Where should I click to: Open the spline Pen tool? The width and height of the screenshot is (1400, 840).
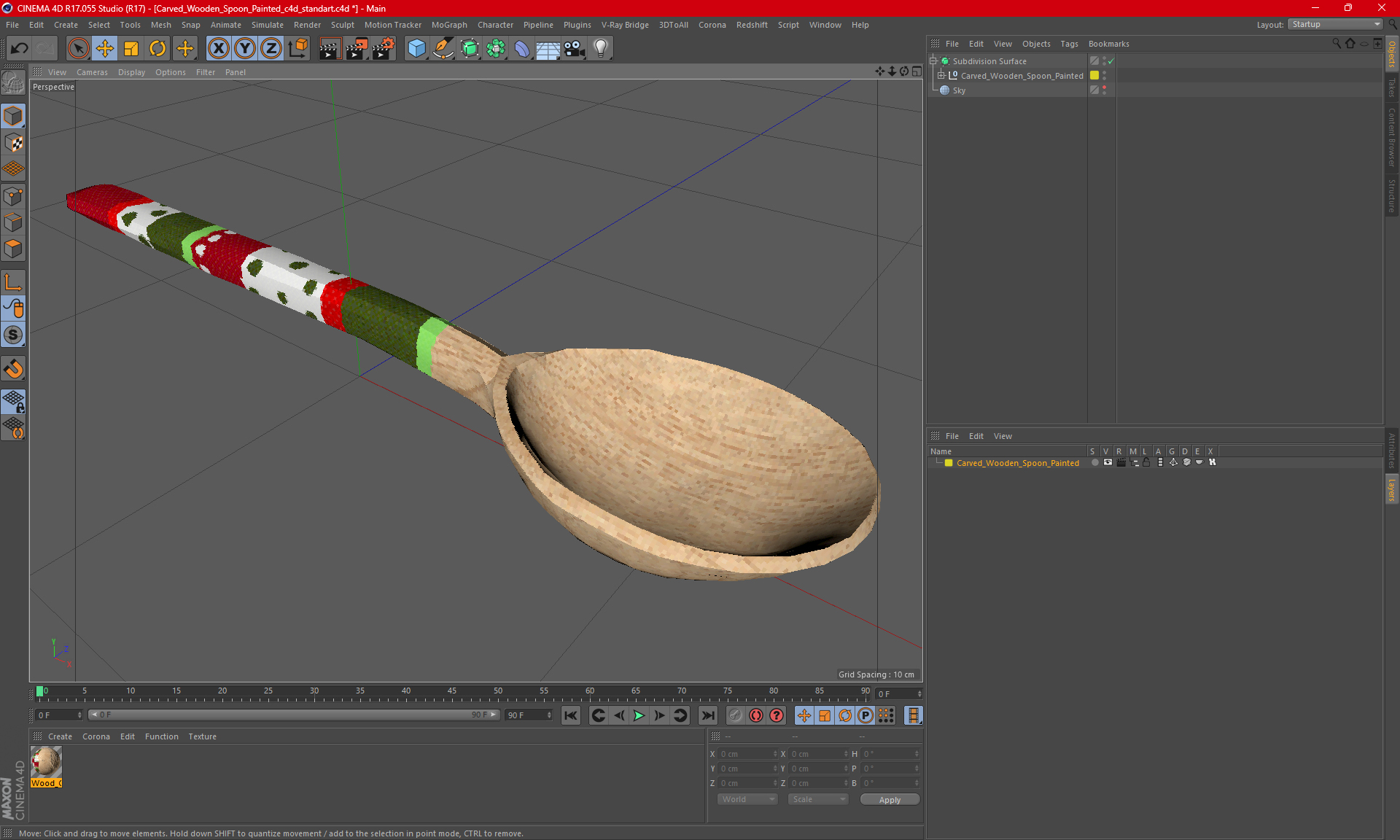pos(443,49)
